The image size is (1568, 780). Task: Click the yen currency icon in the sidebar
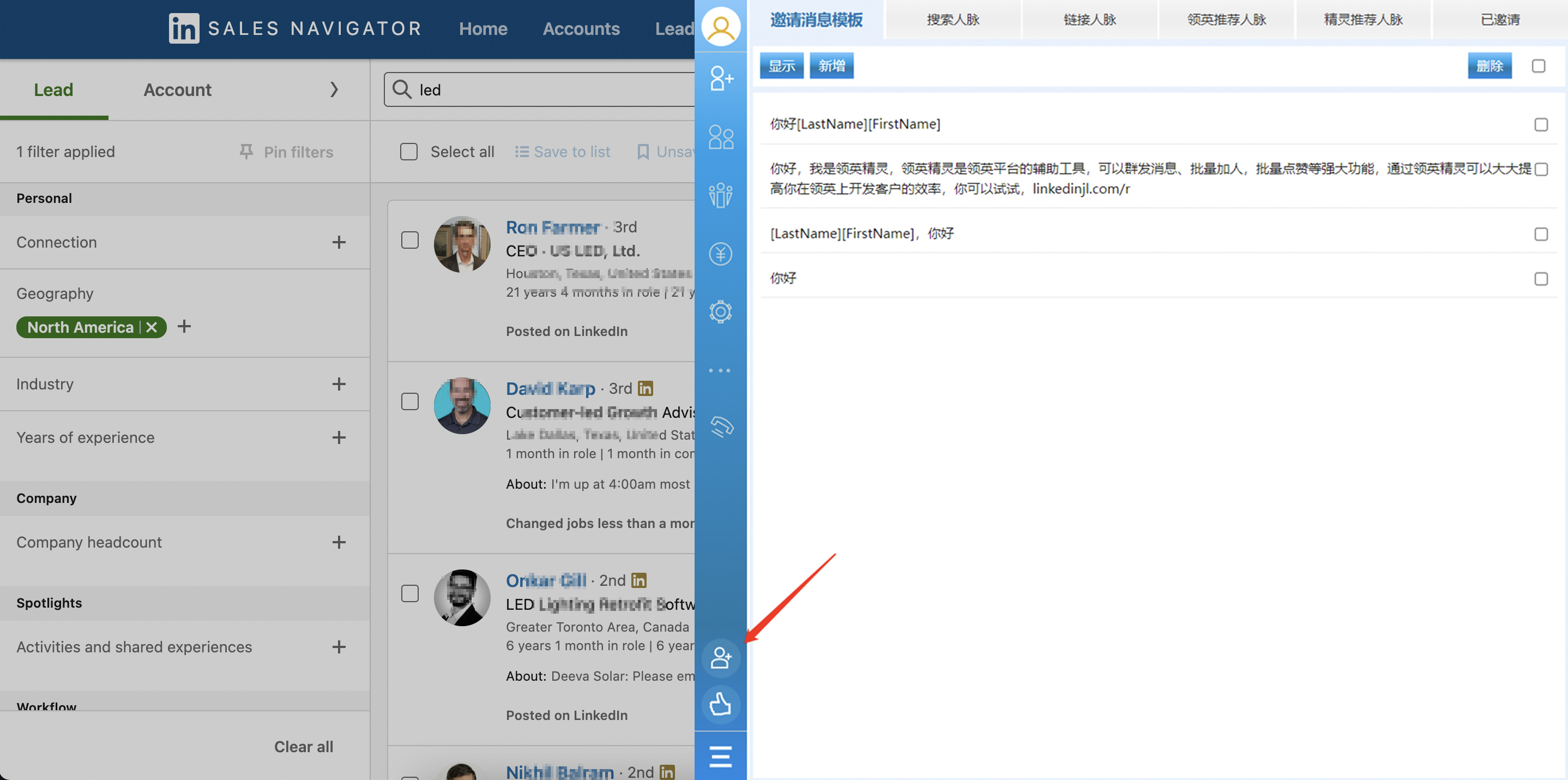[x=721, y=254]
